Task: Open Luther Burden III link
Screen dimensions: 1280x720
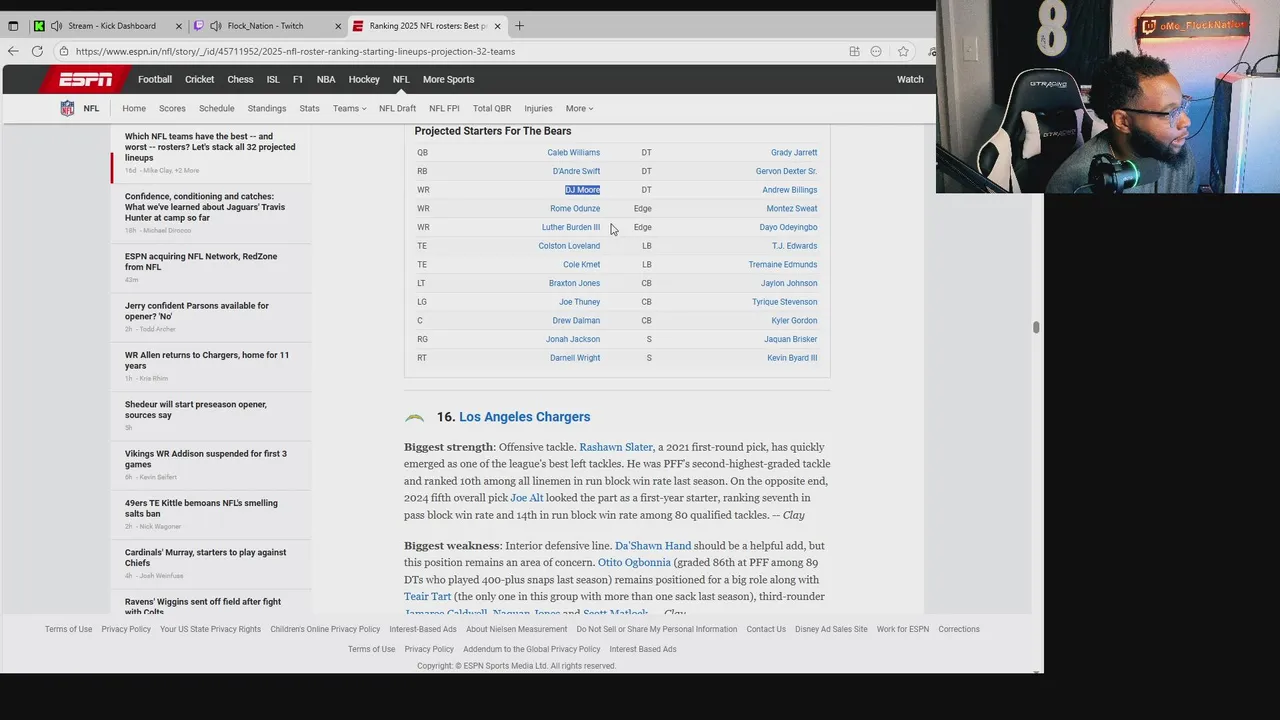Action: coord(571,227)
